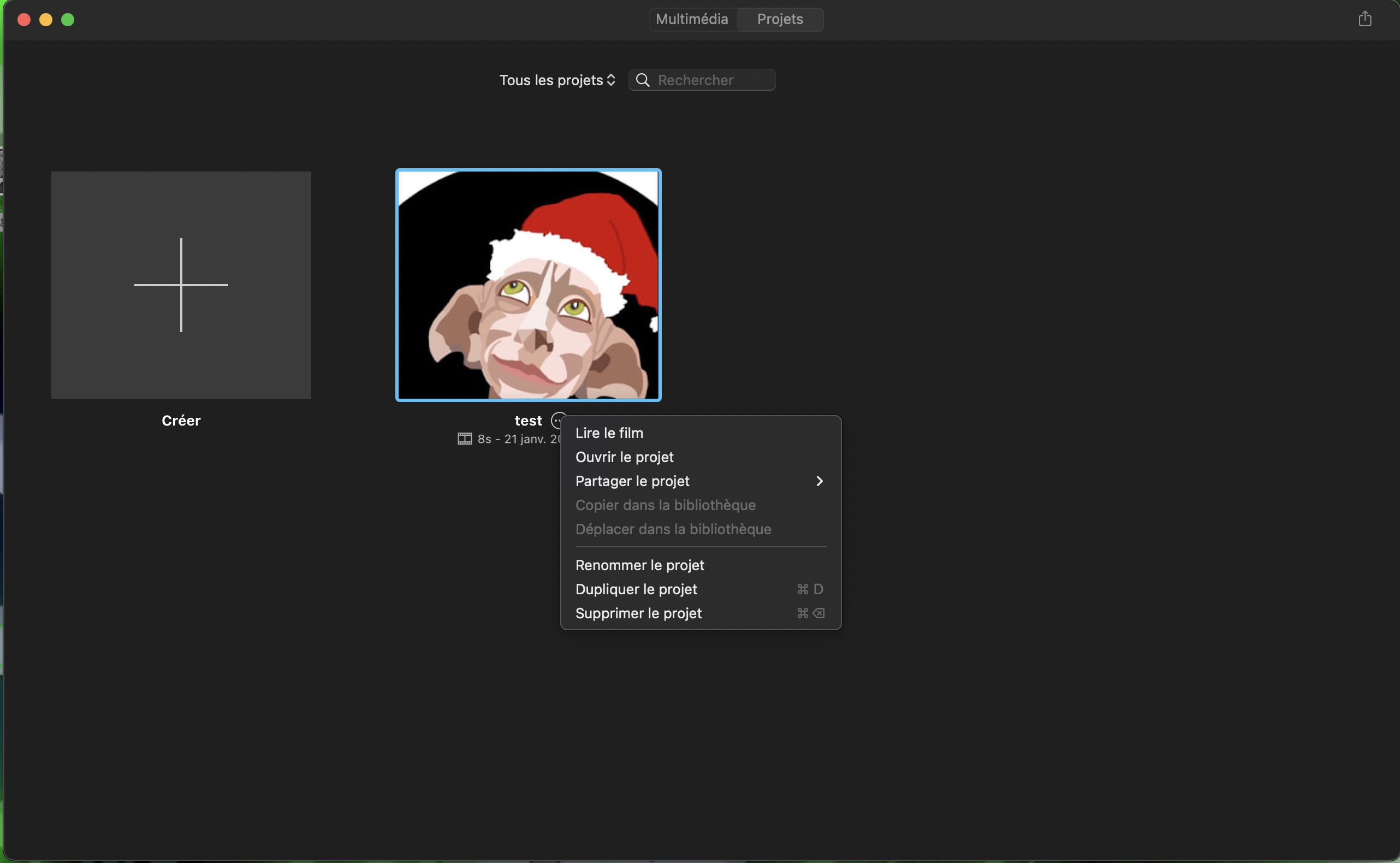
Task: Click the test project title text
Action: click(x=527, y=421)
